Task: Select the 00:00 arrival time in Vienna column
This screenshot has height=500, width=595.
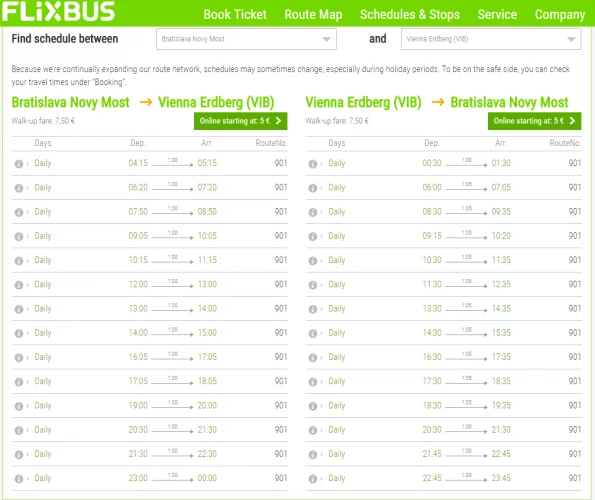Action: pos(207,478)
